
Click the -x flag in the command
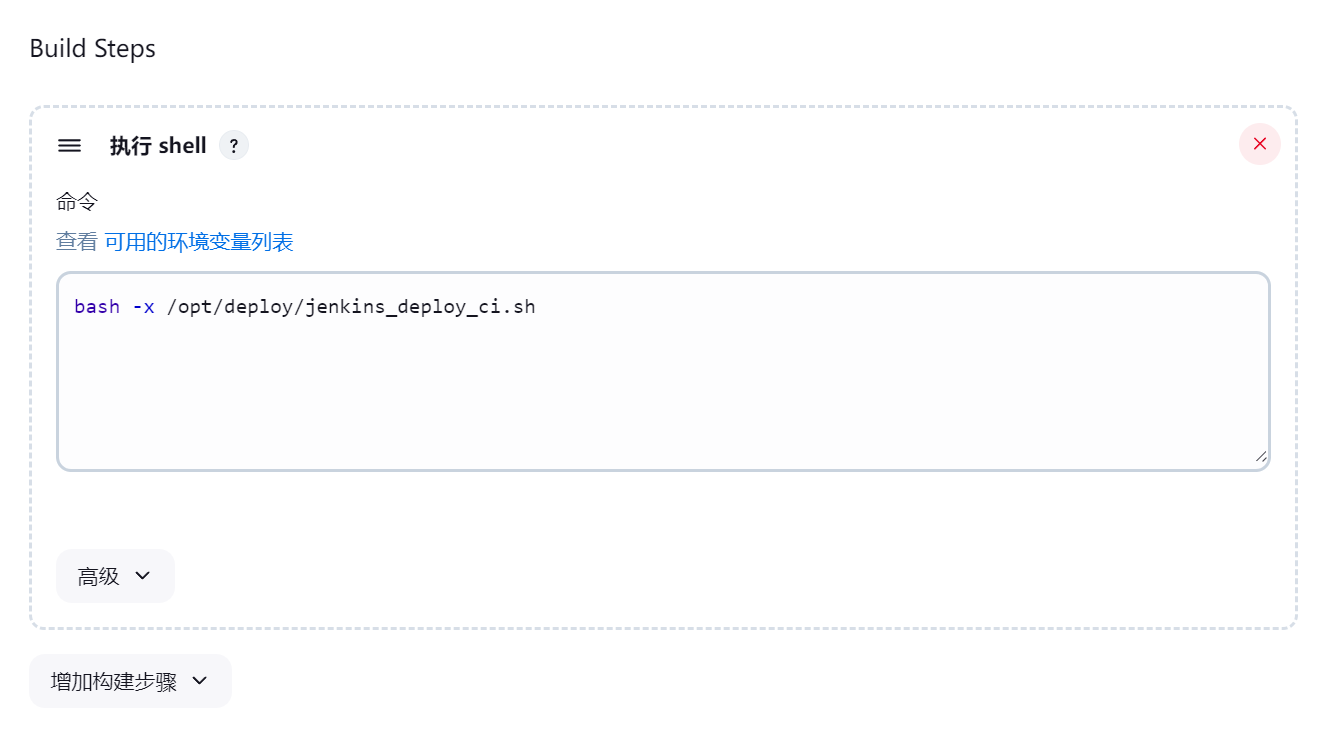click(143, 307)
